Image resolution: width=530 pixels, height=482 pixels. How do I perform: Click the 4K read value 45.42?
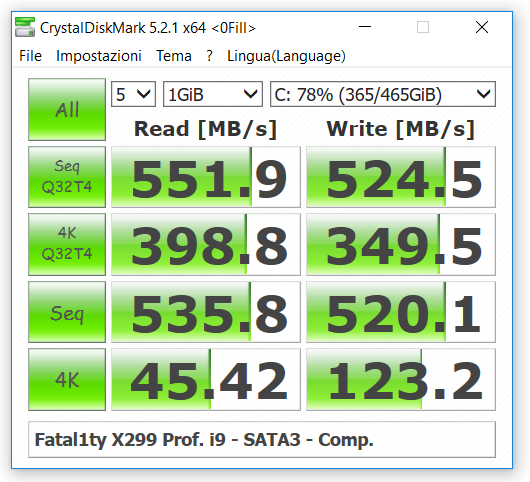206,379
